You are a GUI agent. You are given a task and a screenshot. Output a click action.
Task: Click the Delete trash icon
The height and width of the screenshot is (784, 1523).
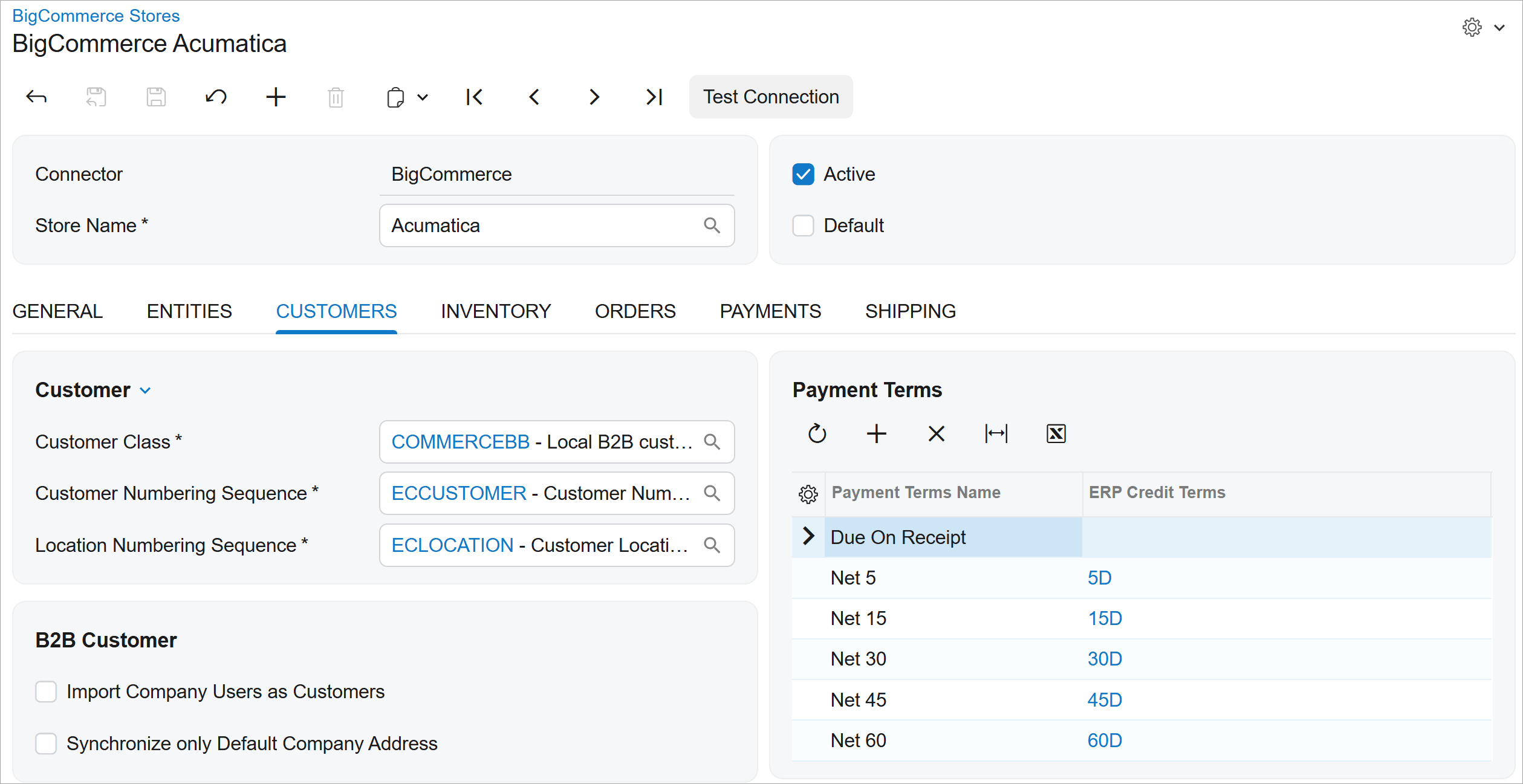pos(336,97)
